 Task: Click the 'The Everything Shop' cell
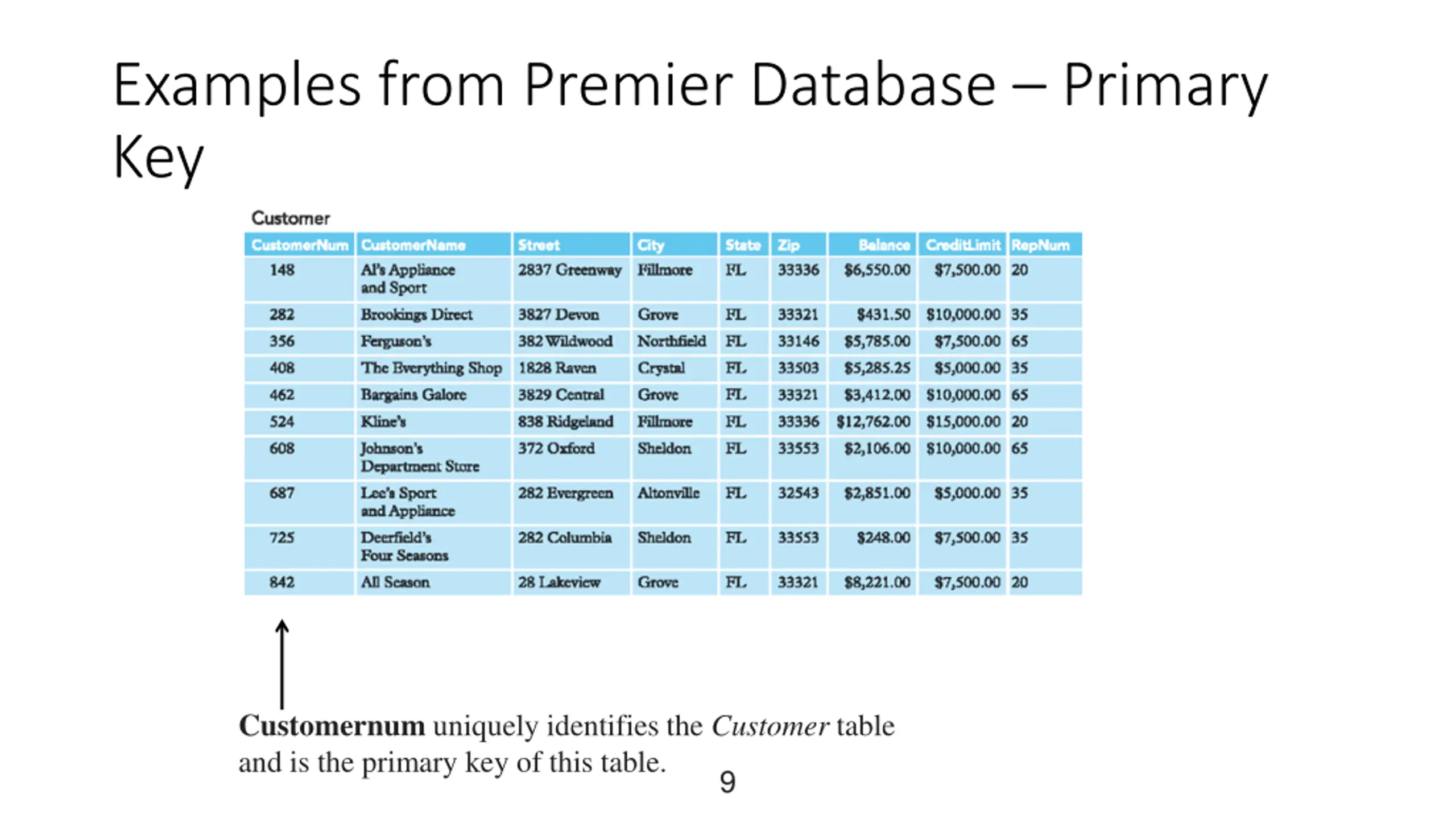tap(431, 368)
